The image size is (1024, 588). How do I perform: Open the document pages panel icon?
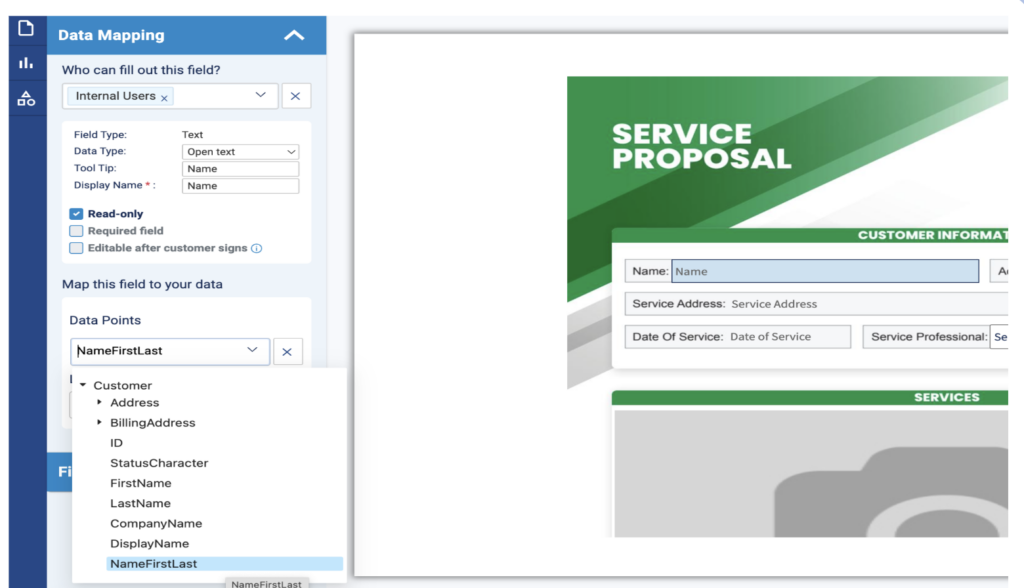pyautogui.click(x=26, y=27)
